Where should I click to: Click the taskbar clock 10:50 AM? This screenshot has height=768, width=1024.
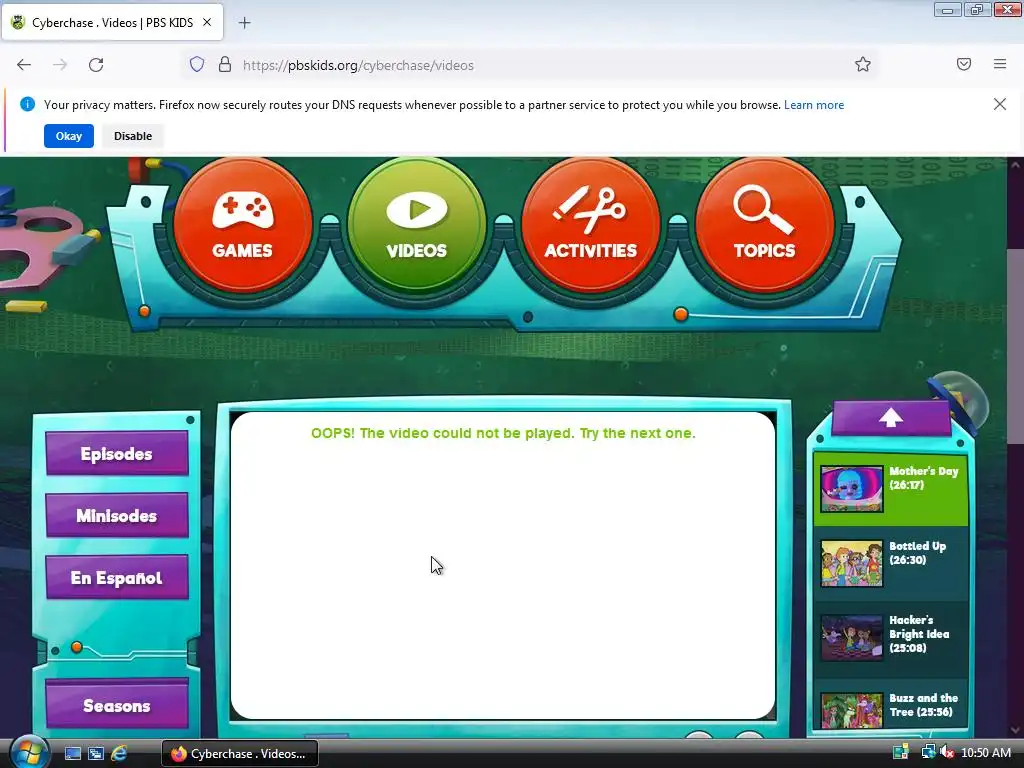[986, 753]
